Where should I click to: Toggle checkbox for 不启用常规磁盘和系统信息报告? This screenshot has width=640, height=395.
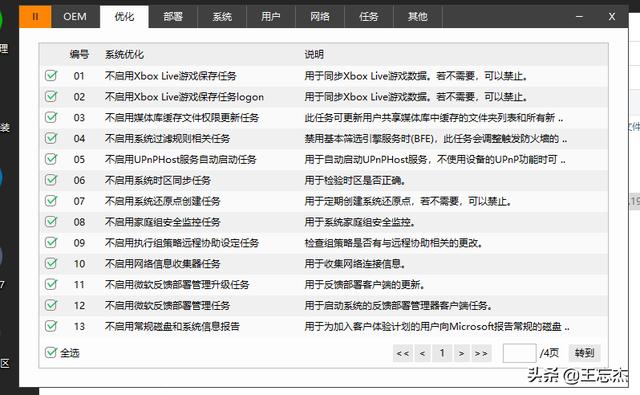[x=51, y=326]
